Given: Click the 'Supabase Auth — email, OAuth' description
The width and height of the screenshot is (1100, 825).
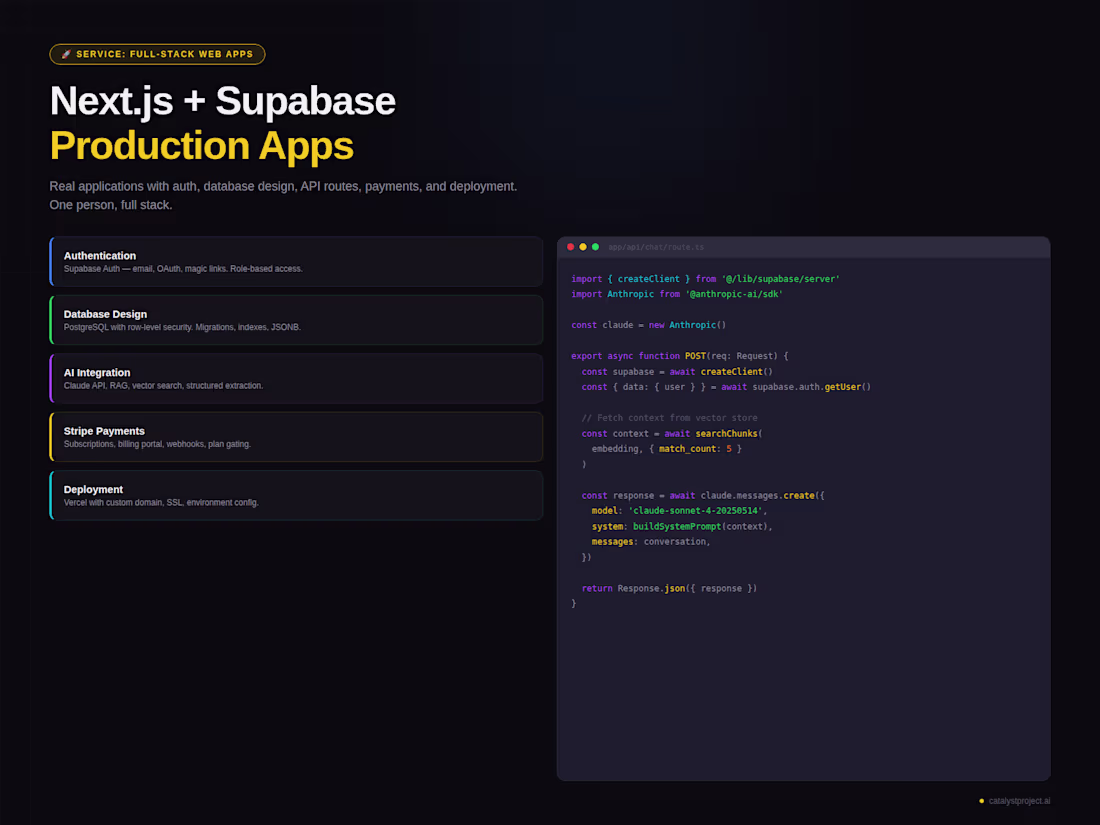Looking at the screenshot, I should coord(183,269).
